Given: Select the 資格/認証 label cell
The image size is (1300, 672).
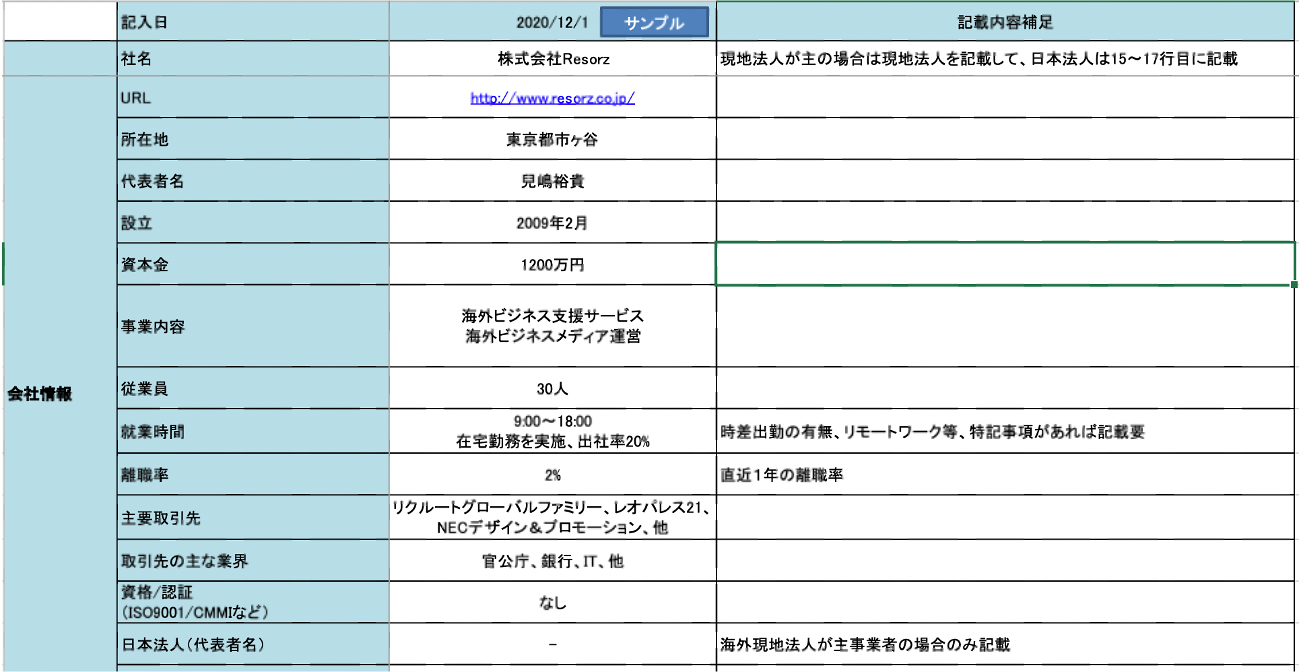Looking at the screenshot, I should click(252, 603).
